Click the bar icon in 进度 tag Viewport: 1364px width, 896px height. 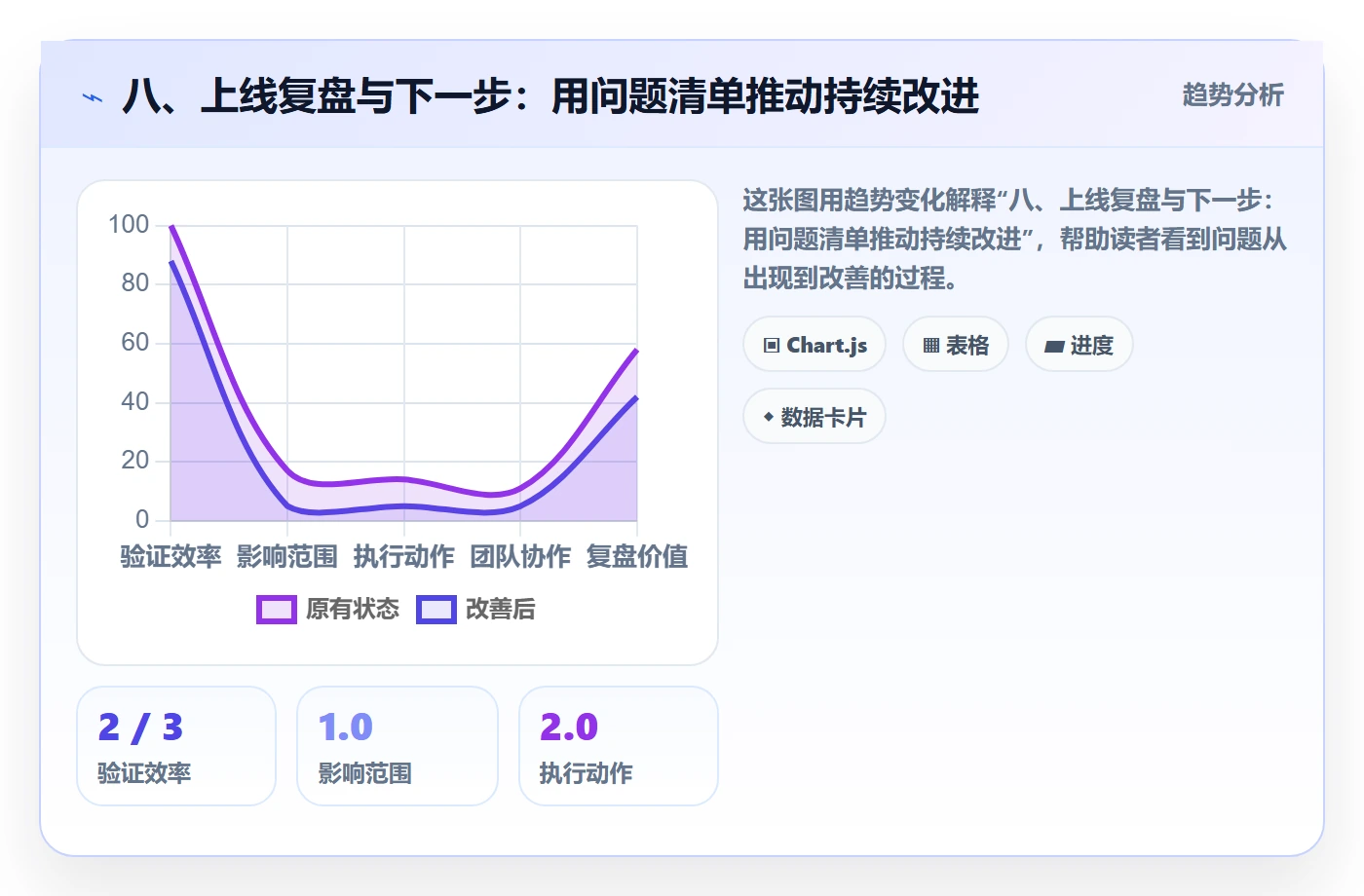pyautogui.click(x=1054, y=347)
